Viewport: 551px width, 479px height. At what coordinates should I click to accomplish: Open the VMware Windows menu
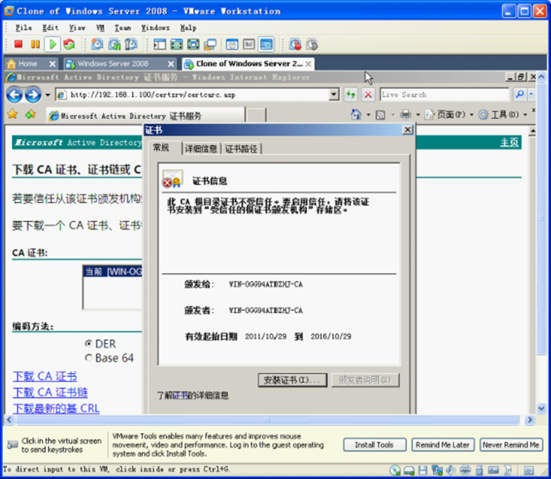tap(155, 27)
